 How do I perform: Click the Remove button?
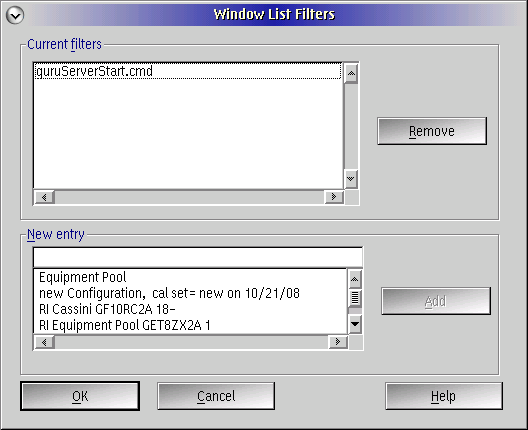point(432,131)
